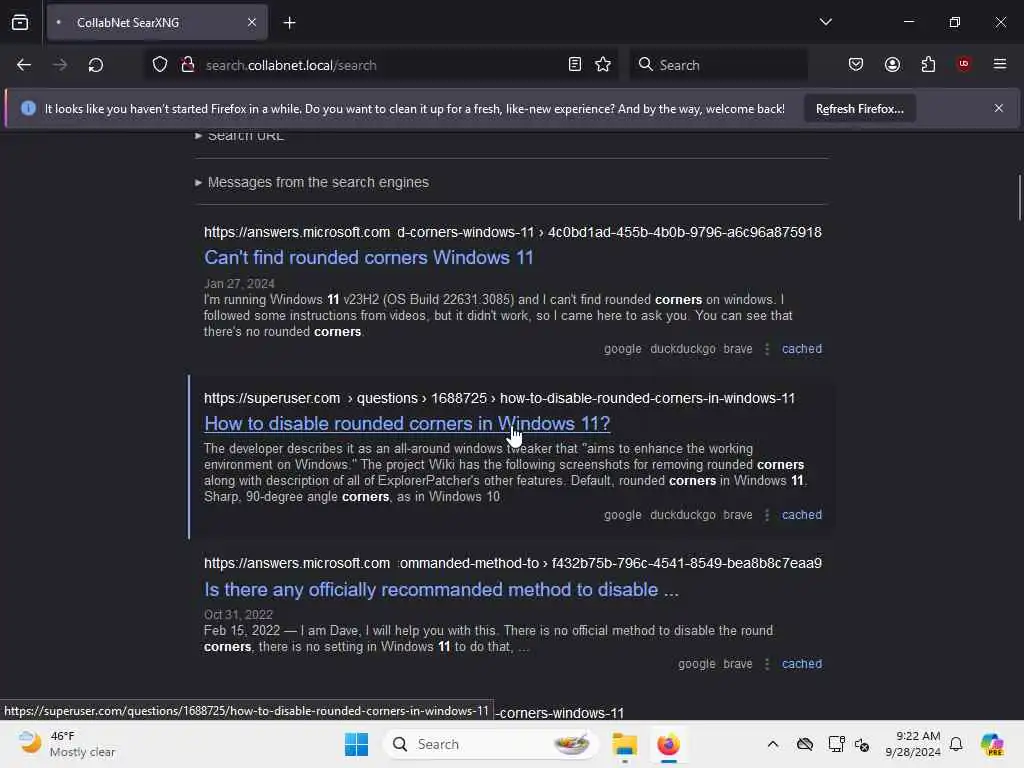Close the CollabNet SearXNG tab
Screen dimensions: 1024x768
(251, 23)
